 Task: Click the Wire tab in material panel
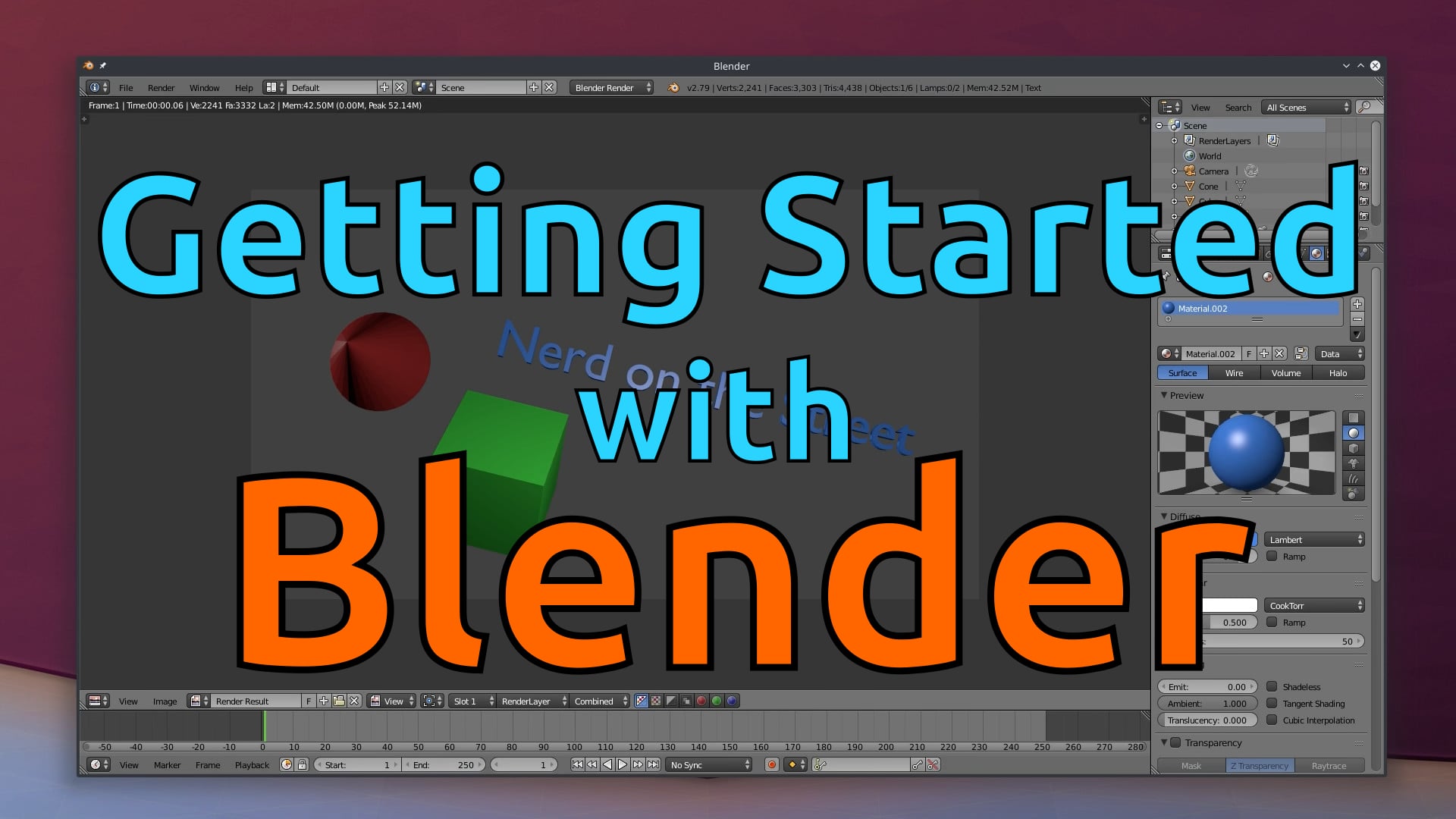tap(1234, 372)
